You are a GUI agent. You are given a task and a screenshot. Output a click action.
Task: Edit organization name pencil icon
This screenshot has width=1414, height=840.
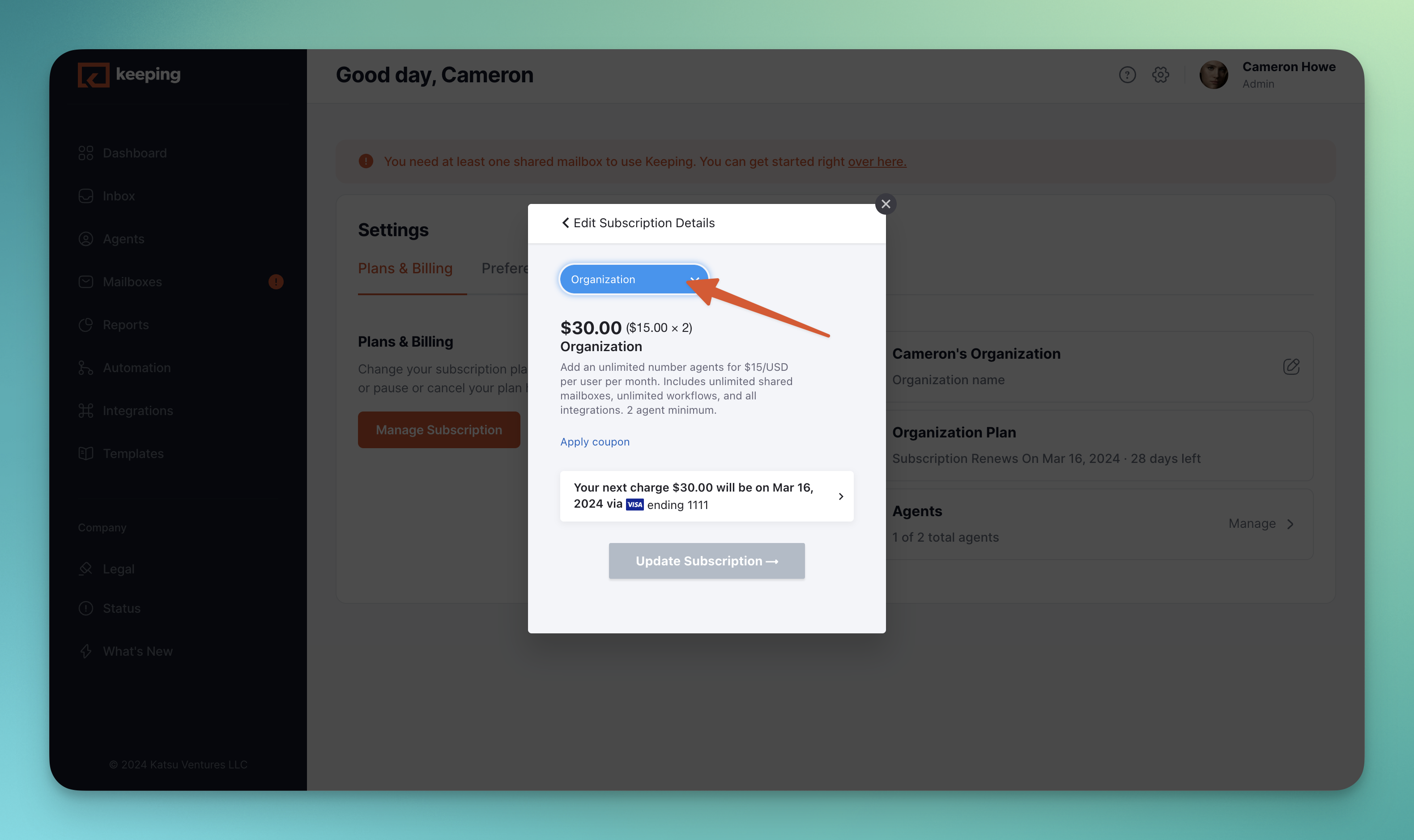coord(1291,366)
